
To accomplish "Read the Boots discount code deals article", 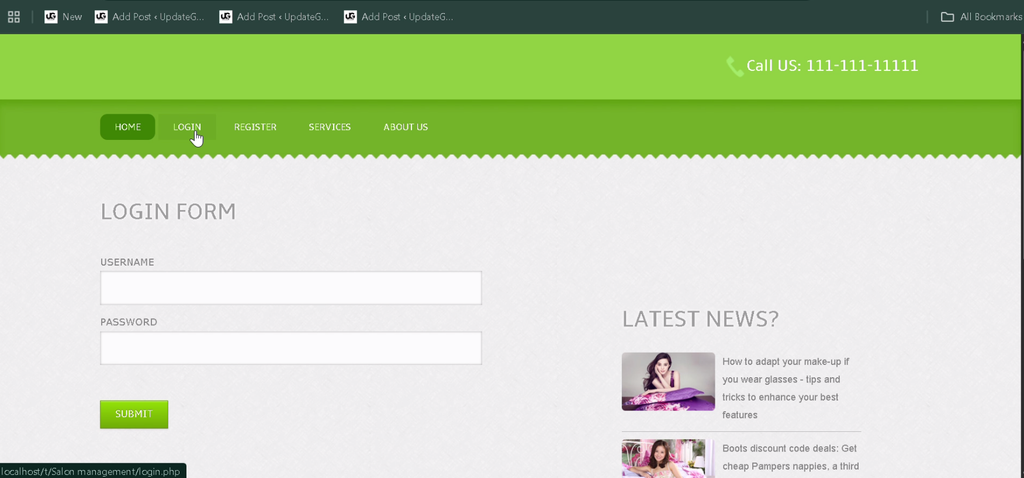I will (791, 457).
